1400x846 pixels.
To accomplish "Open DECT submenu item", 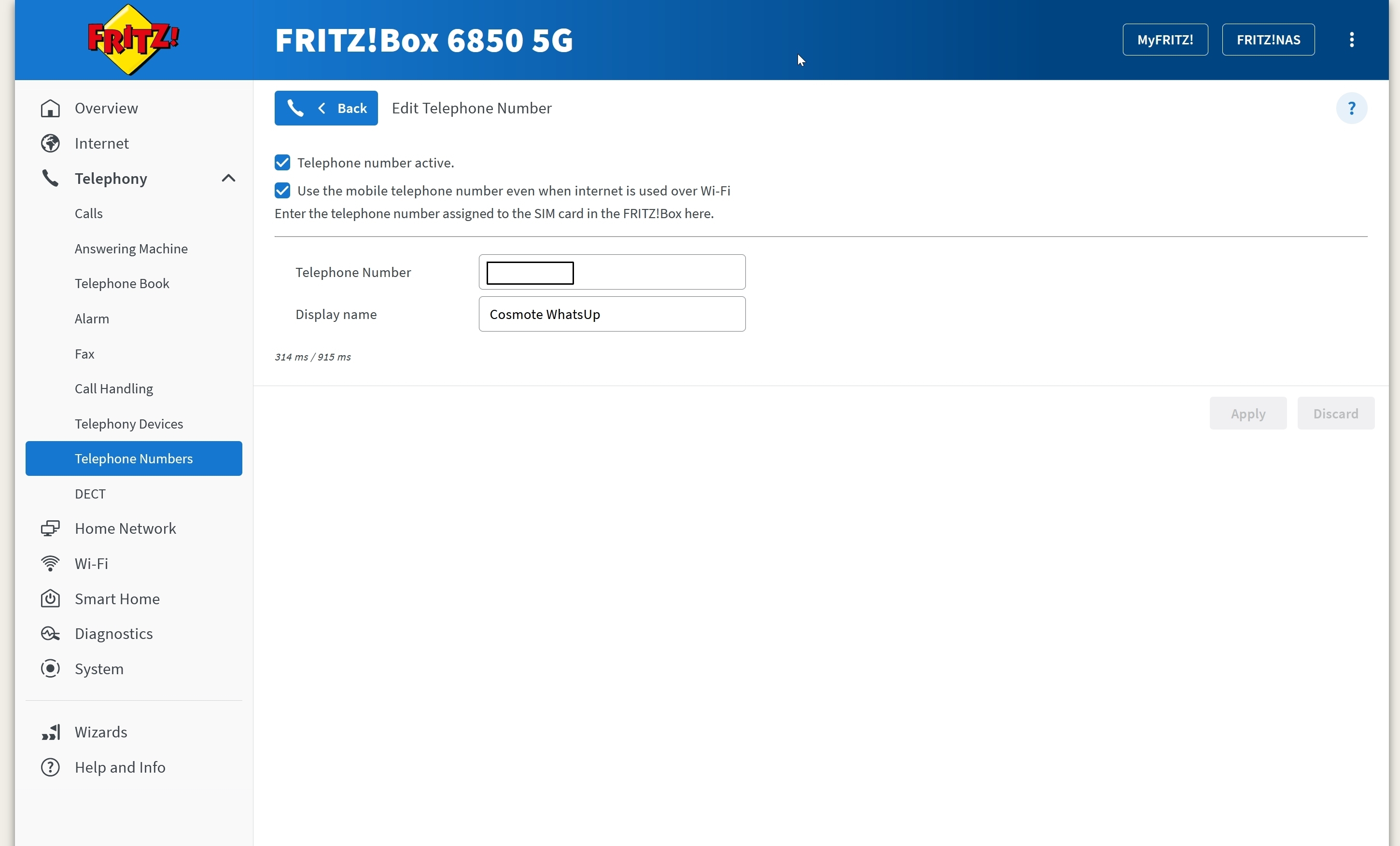I will point(90,494).
